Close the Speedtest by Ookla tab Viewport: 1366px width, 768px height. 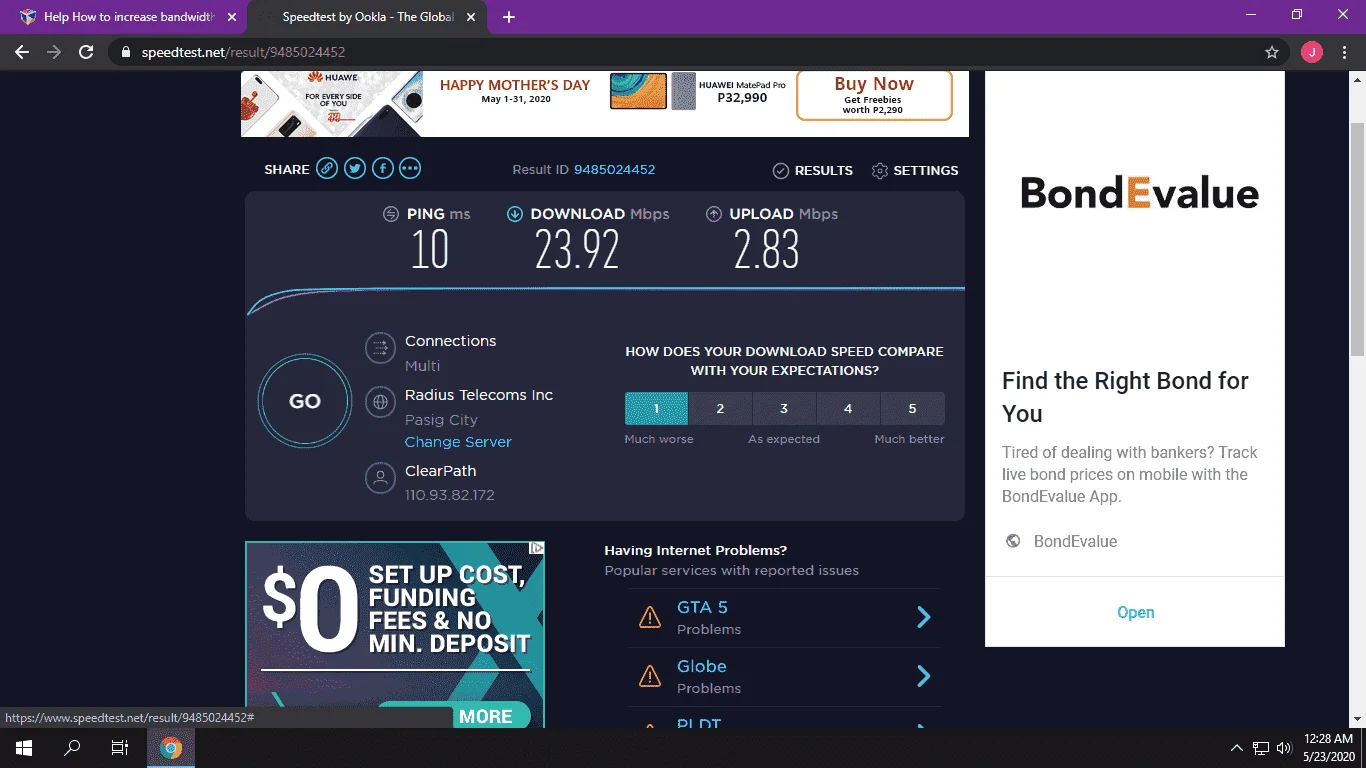click(x=473, y=17)
